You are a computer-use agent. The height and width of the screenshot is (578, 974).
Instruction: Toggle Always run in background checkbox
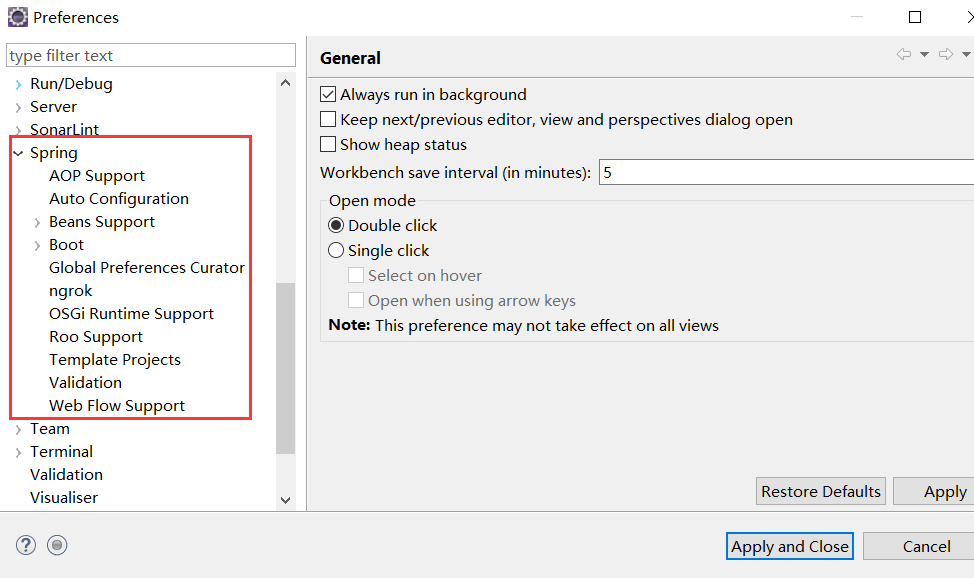click(328, 94)
